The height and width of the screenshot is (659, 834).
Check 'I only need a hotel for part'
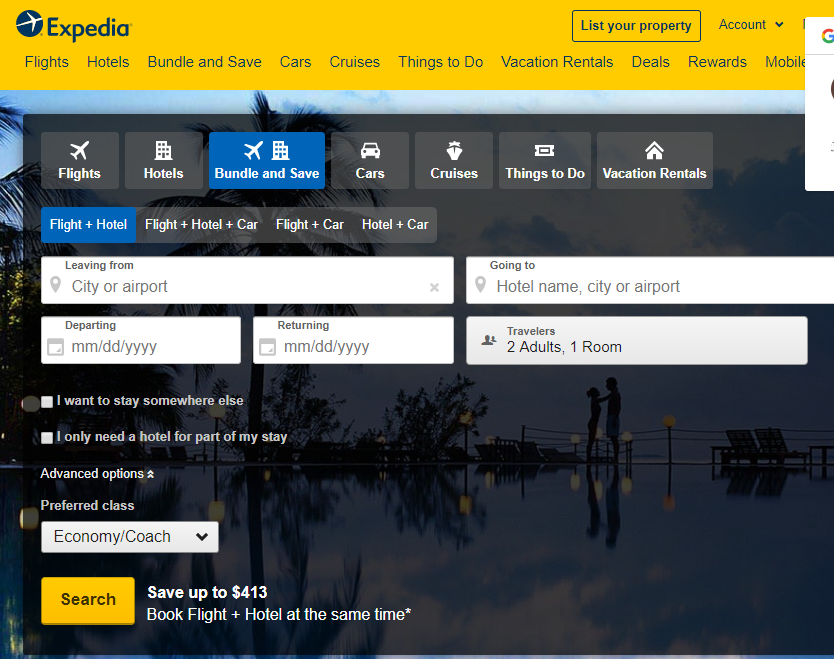[47, 438]
